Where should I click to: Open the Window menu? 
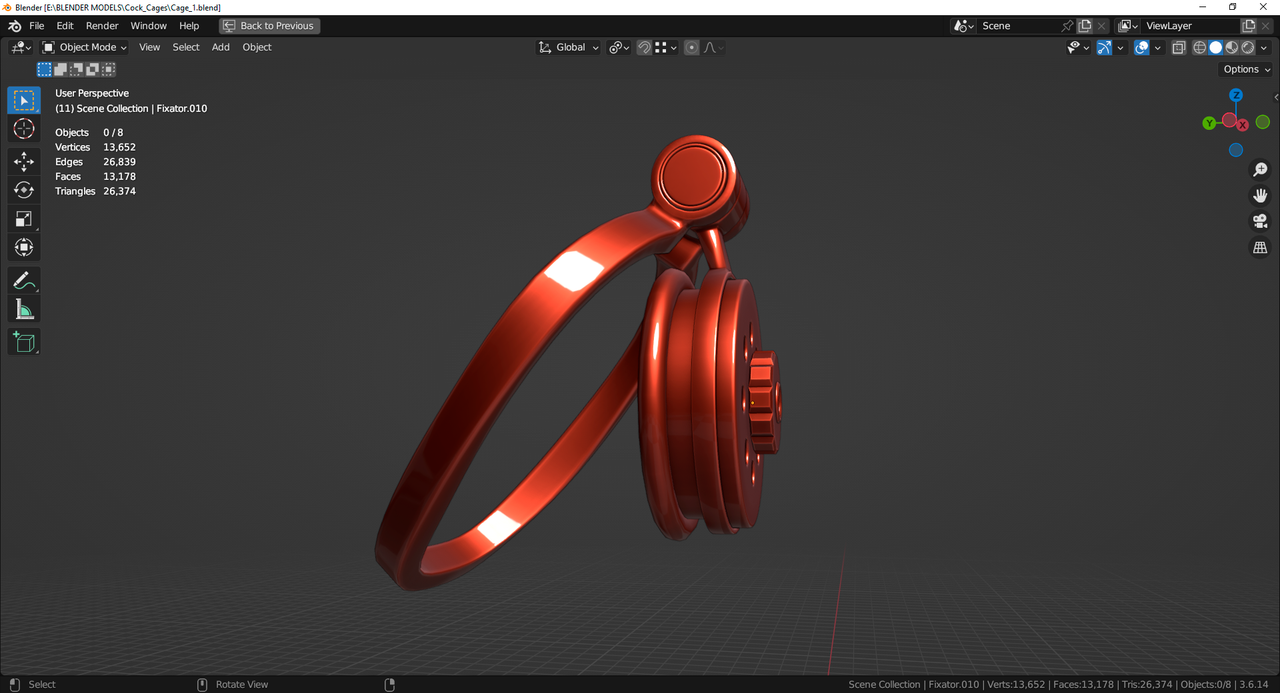tap(149, 26)
